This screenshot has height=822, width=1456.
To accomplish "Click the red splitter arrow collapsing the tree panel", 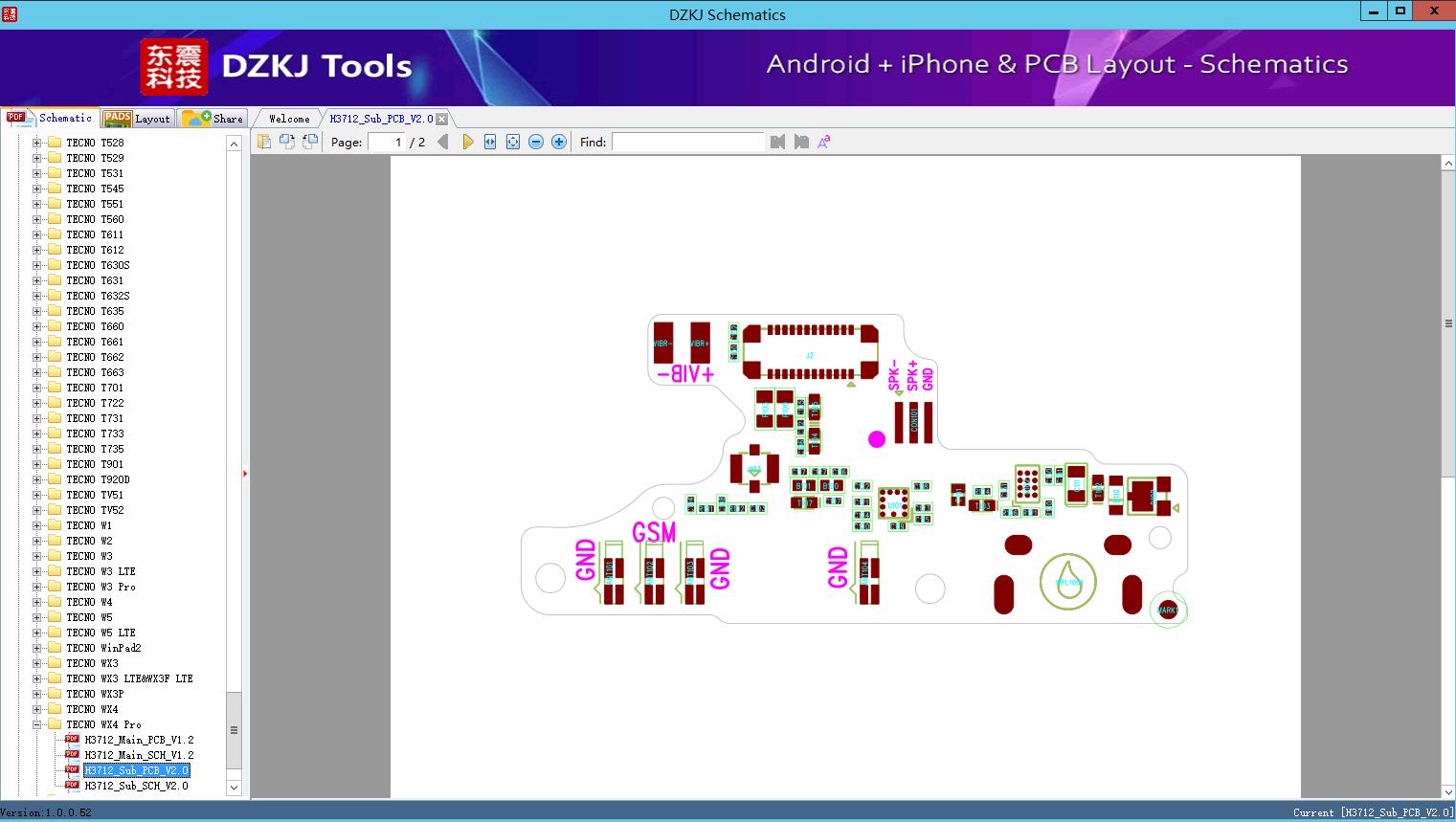I will 245,474.
